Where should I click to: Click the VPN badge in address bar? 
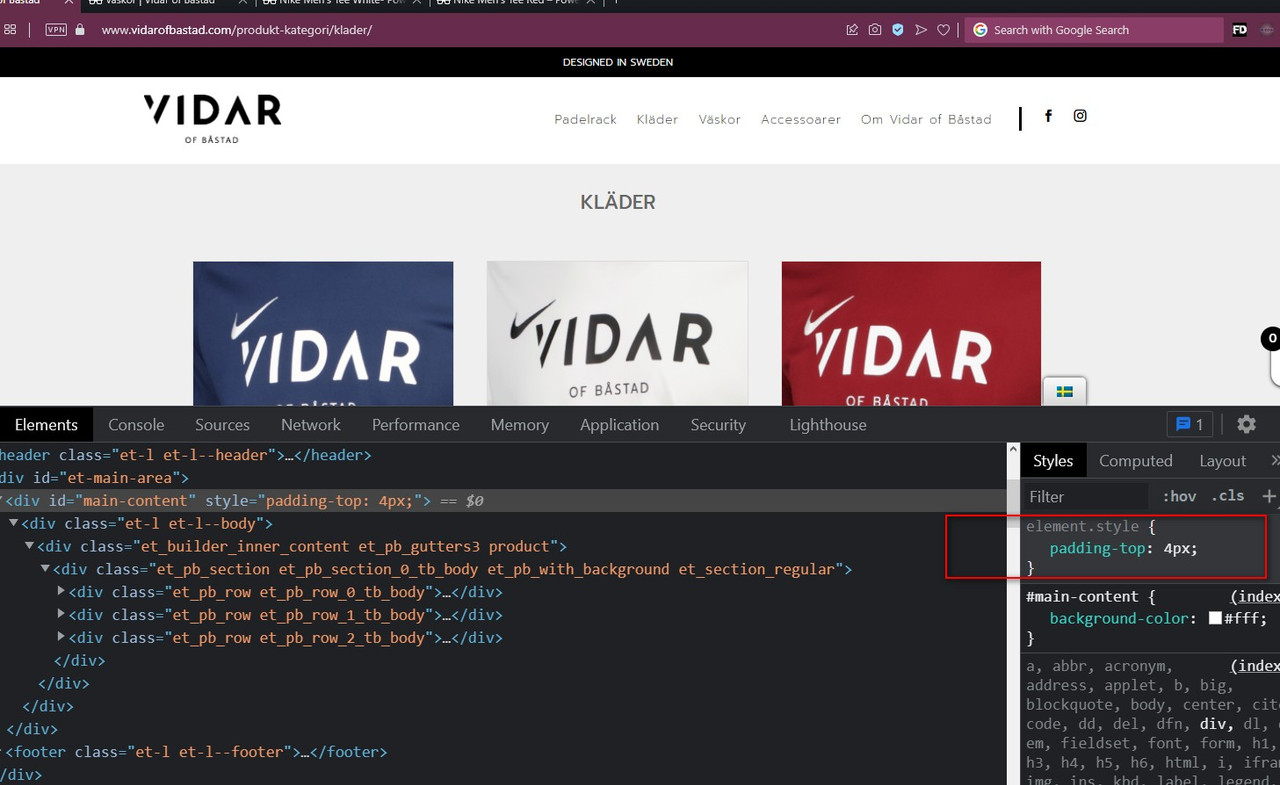56,30
